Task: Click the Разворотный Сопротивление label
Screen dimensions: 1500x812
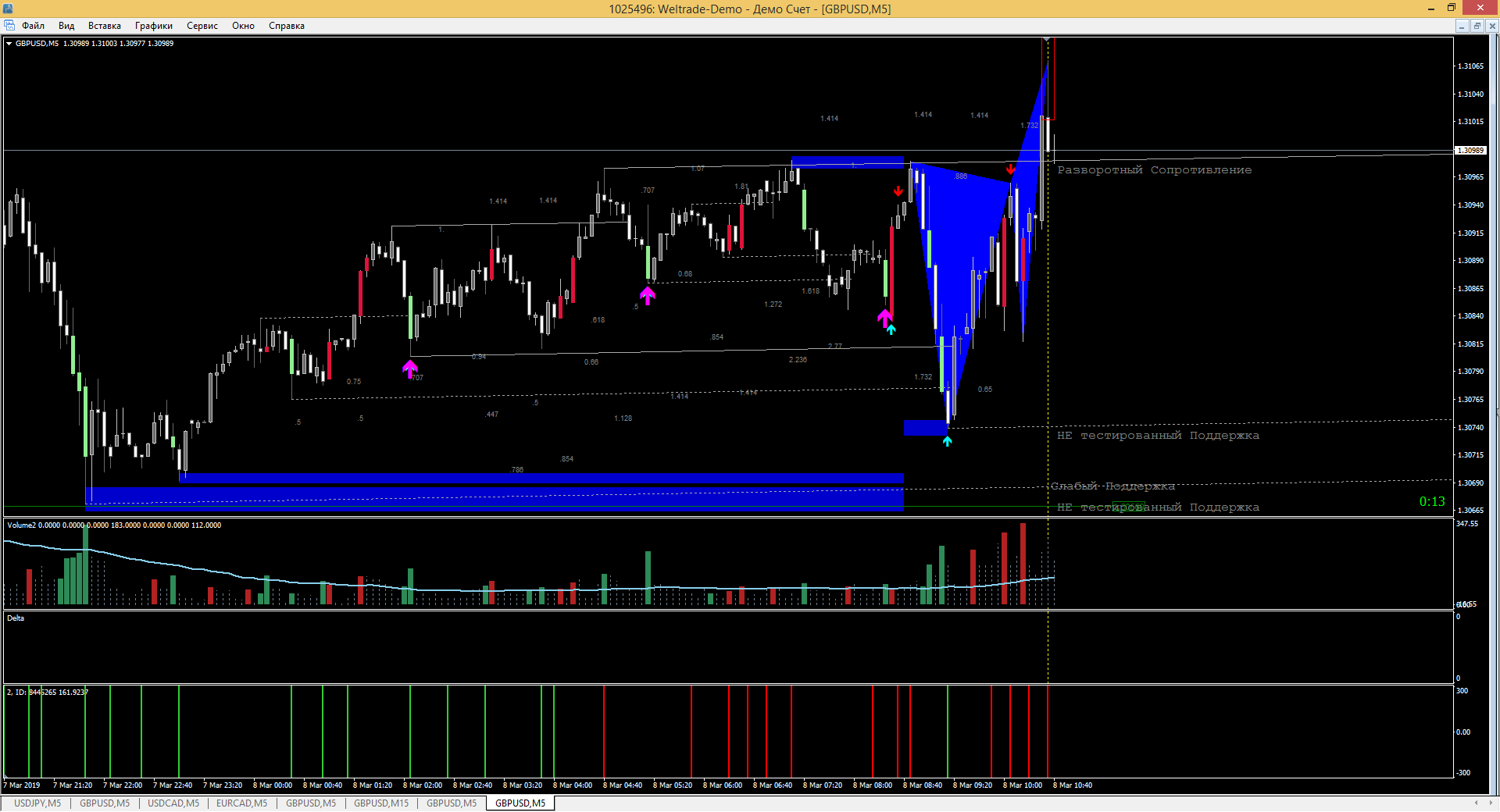Action: [1154, 170]
